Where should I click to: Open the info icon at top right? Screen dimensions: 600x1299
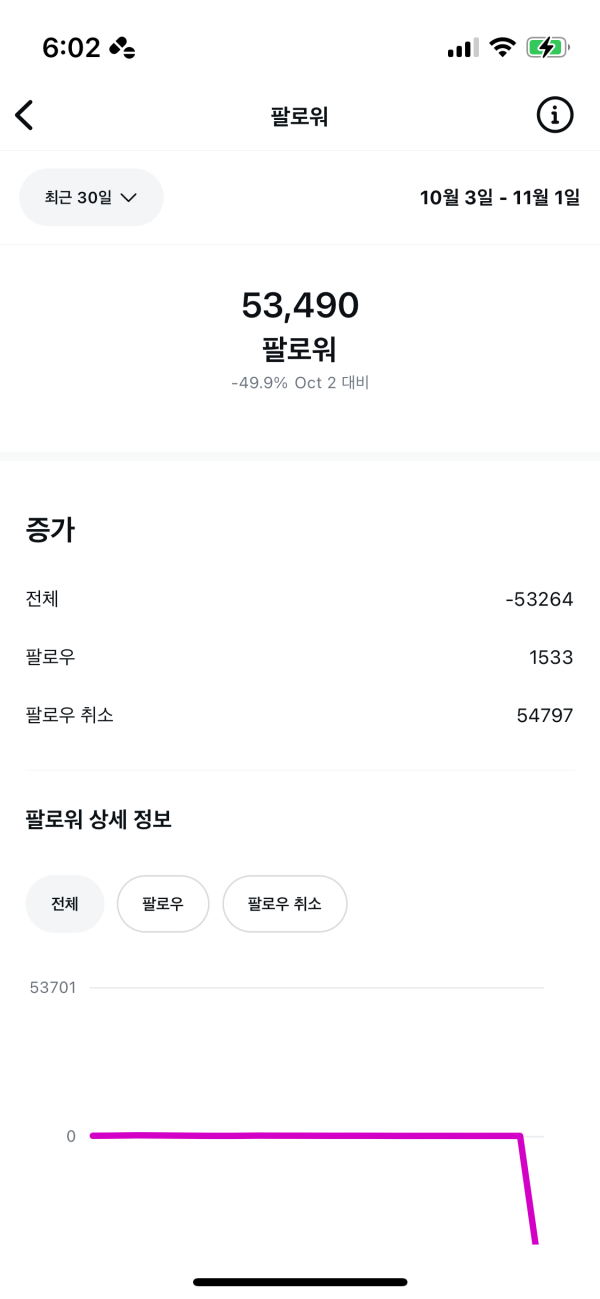click(x=555, y=116)
